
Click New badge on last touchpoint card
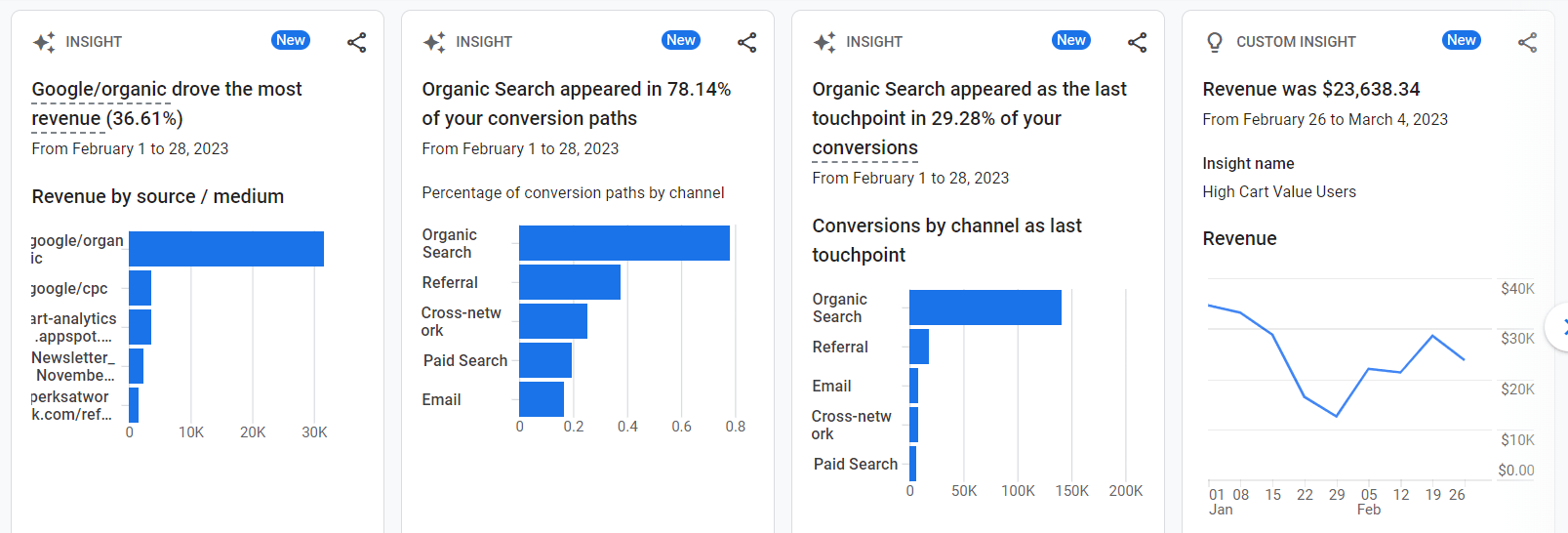(x=1071, y=40)
